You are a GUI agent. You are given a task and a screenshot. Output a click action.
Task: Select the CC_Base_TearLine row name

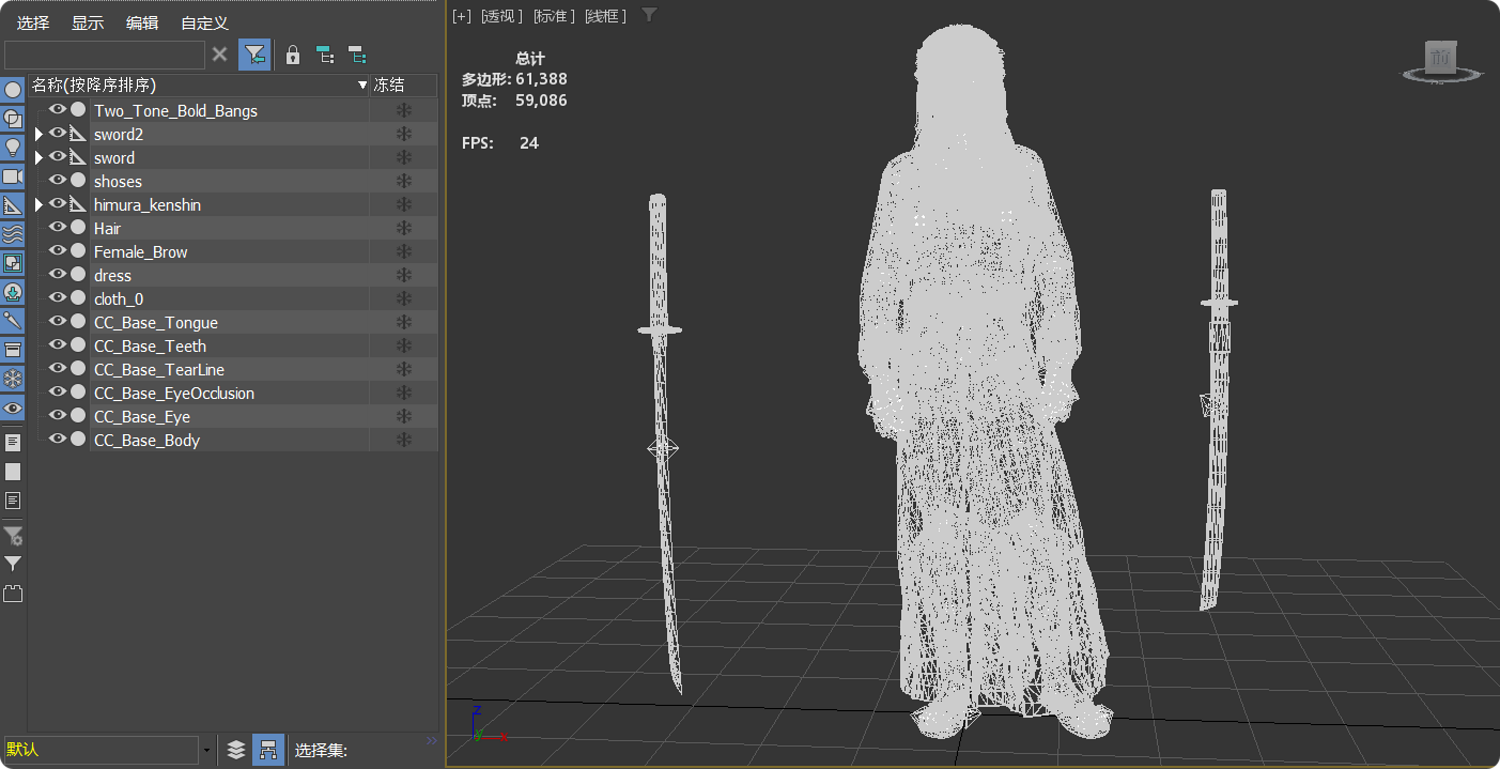click(159, 369)
